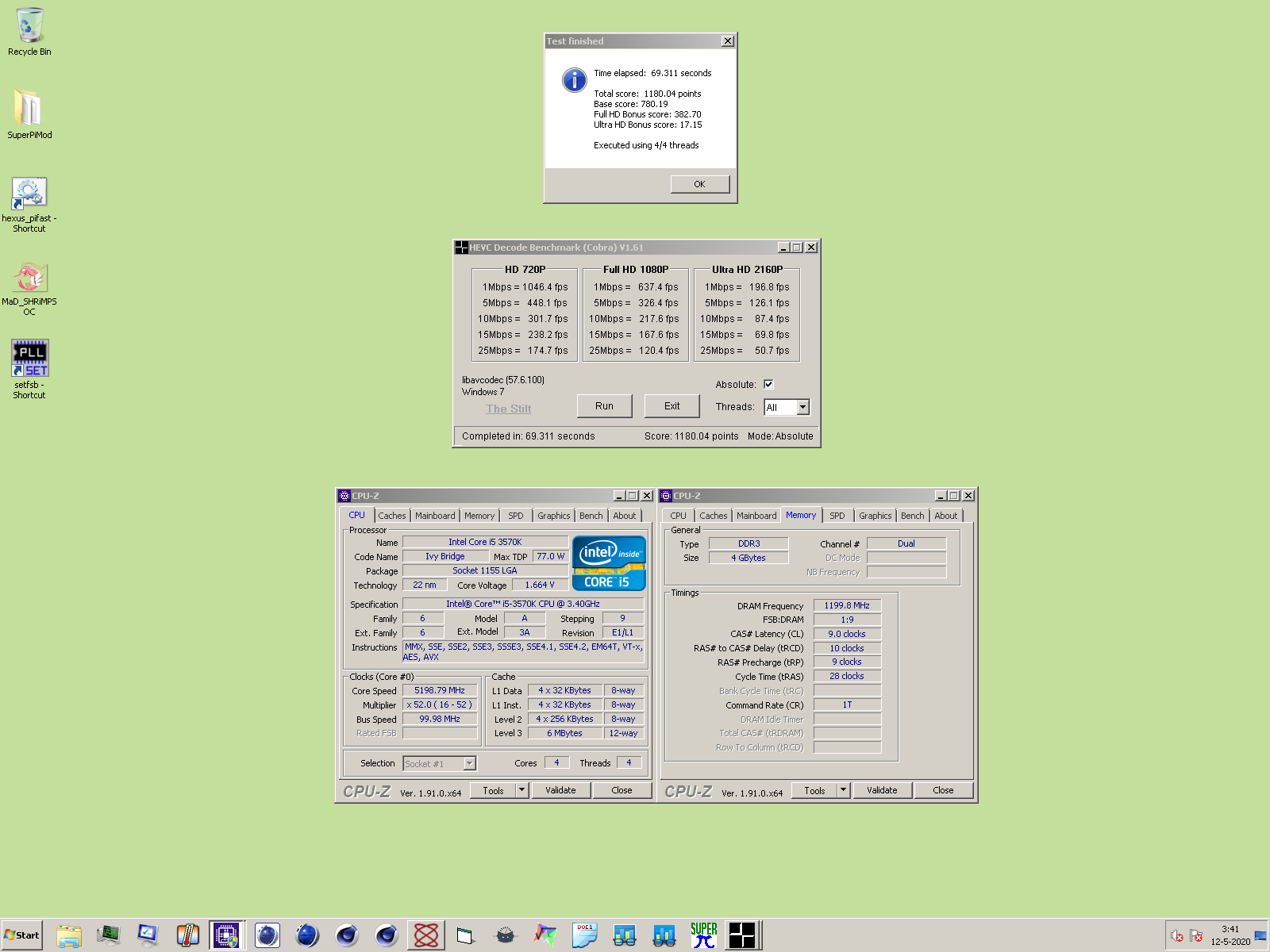The height and width of the screenshot is (952, 1270).
Task: Follow The Stilt link
Action: [x=509, y=409]
